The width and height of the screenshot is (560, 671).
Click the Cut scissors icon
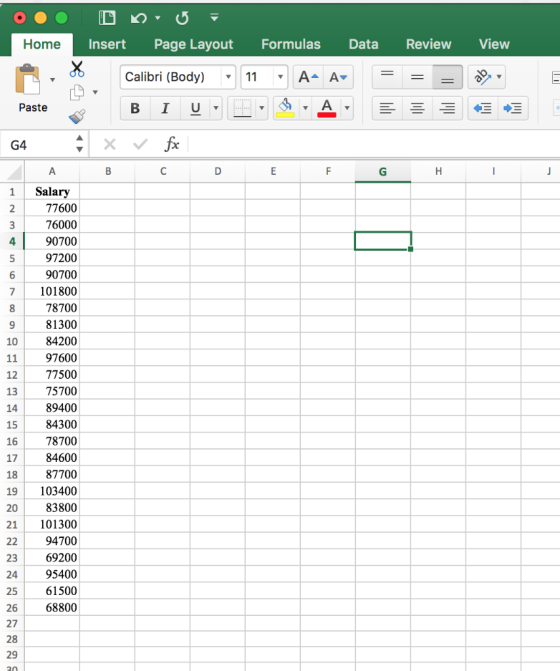[x=77, y=69]
